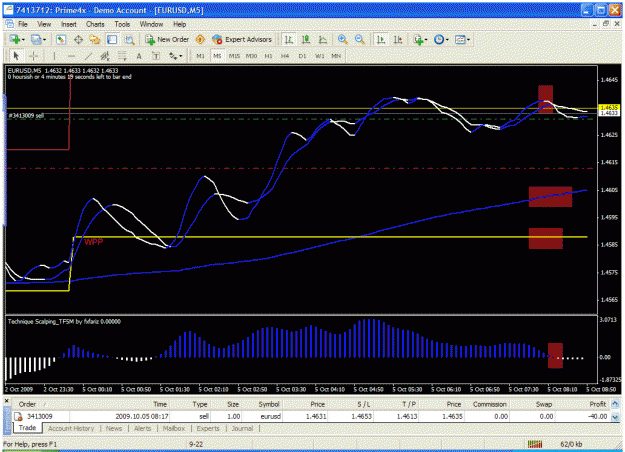Toggle the Terminal window icon

(x=112, y=39)
